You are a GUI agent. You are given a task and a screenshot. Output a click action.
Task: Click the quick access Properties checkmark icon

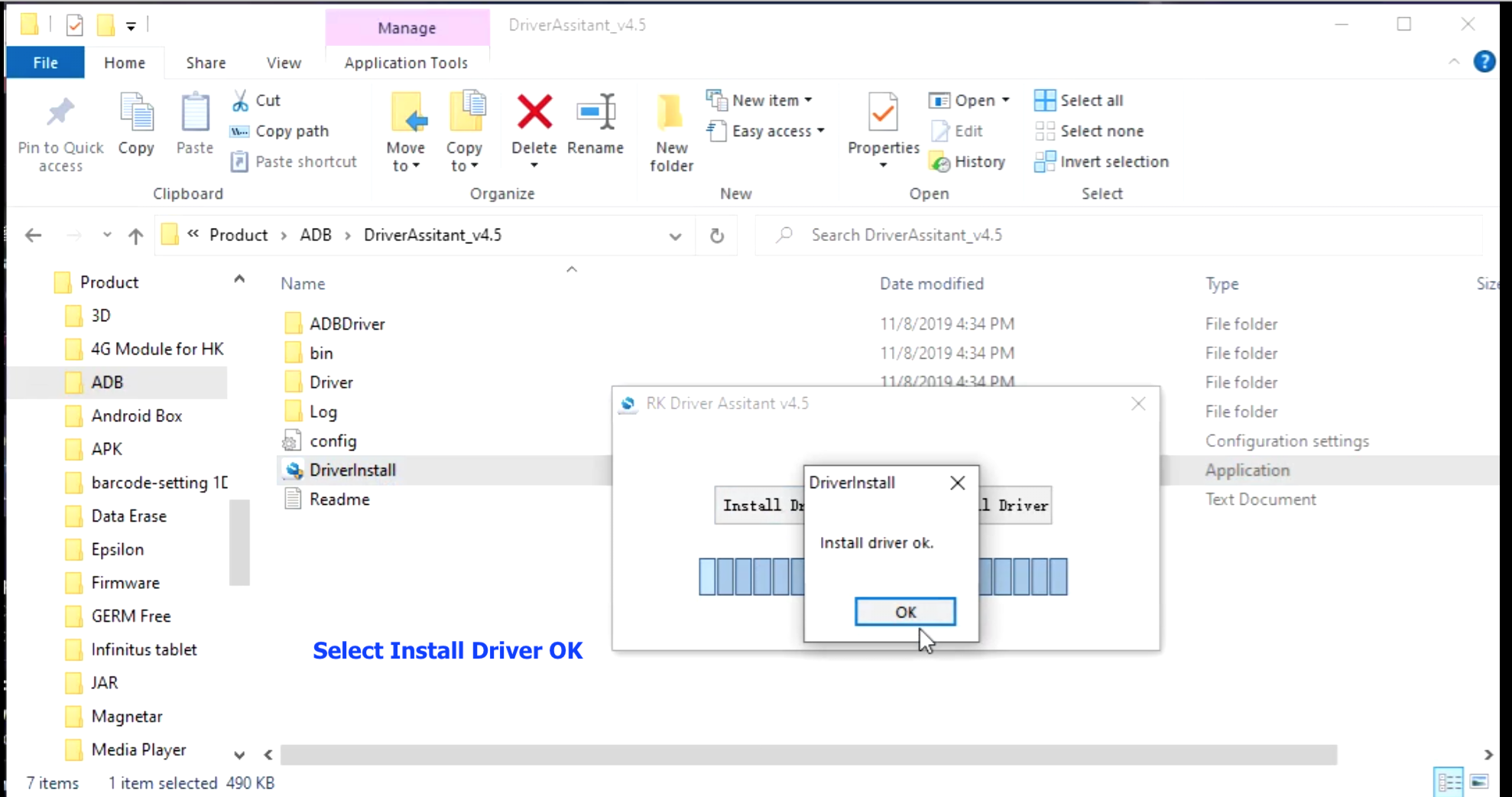pyautogui.click(x=74, y=26)
